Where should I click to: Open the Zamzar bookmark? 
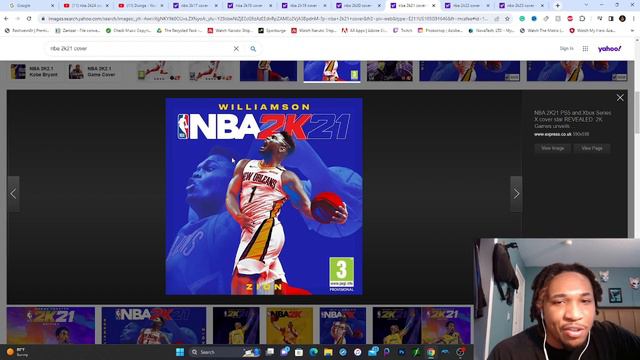tap(78, 31)
